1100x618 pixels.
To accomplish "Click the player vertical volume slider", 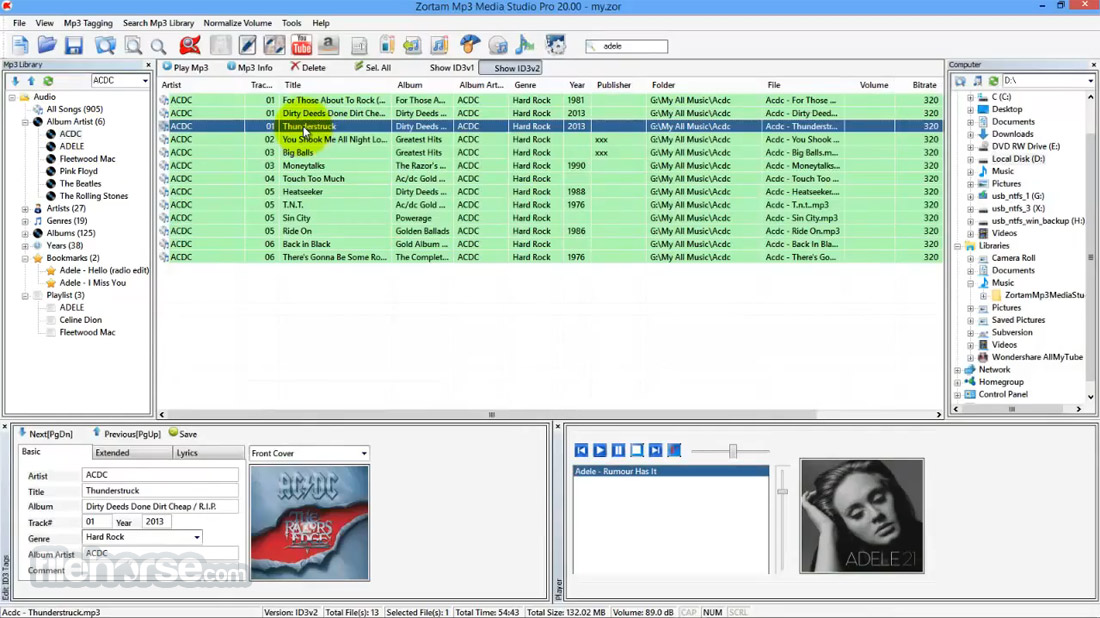I will pyautogui.click(x=782, y=492).
